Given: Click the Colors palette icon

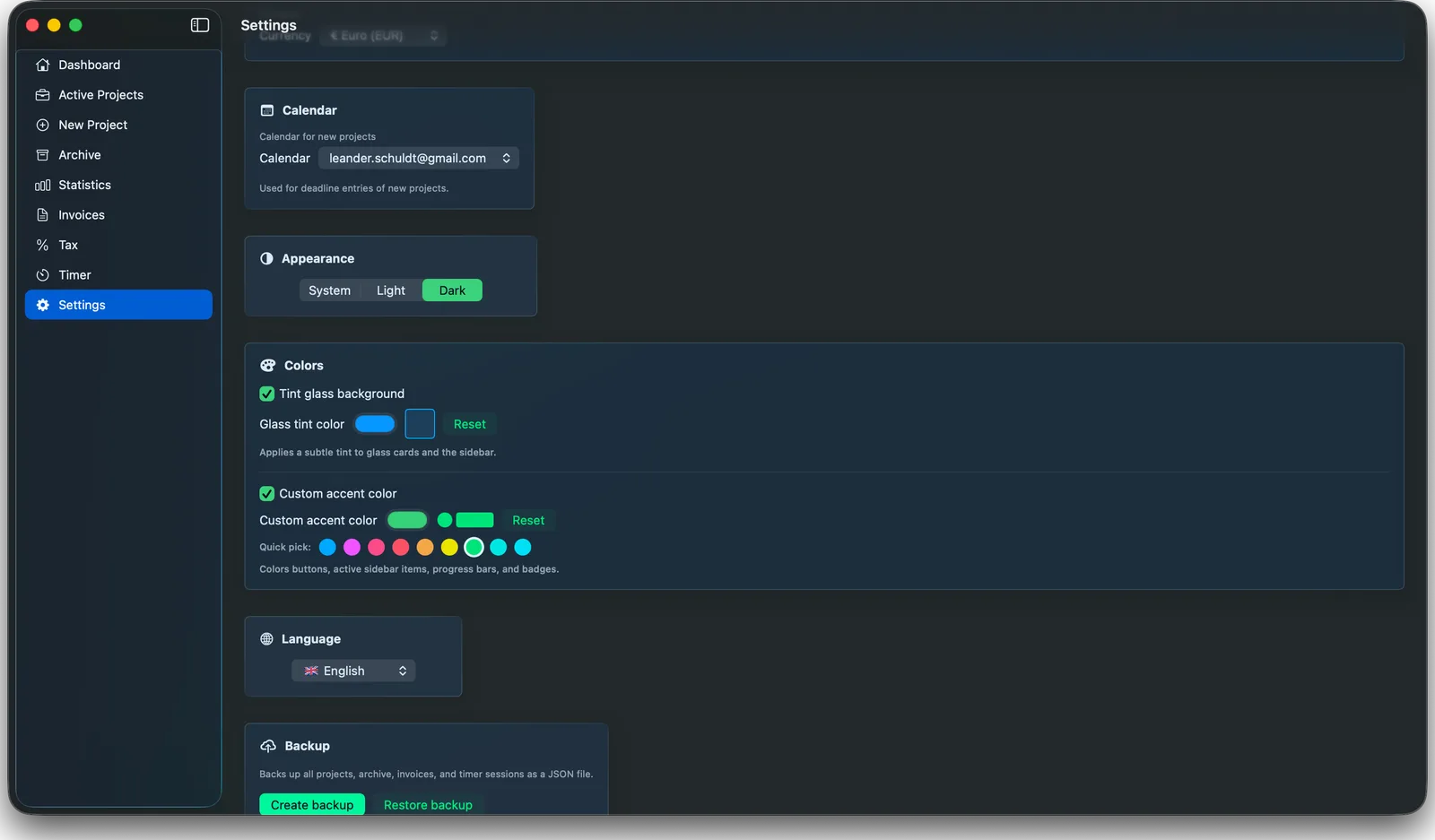Looking at the screenshot, I should coord(267,366).
